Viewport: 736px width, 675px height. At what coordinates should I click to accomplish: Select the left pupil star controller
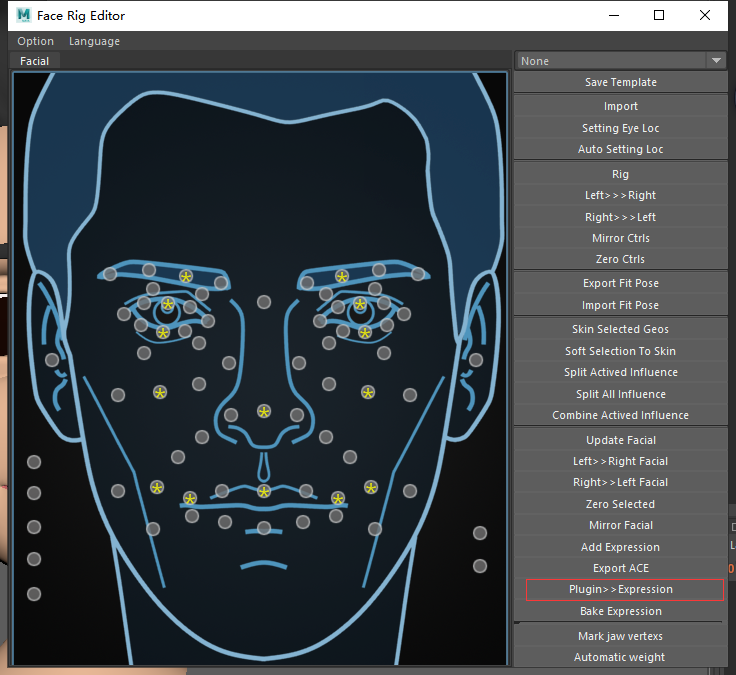point(168,304)
